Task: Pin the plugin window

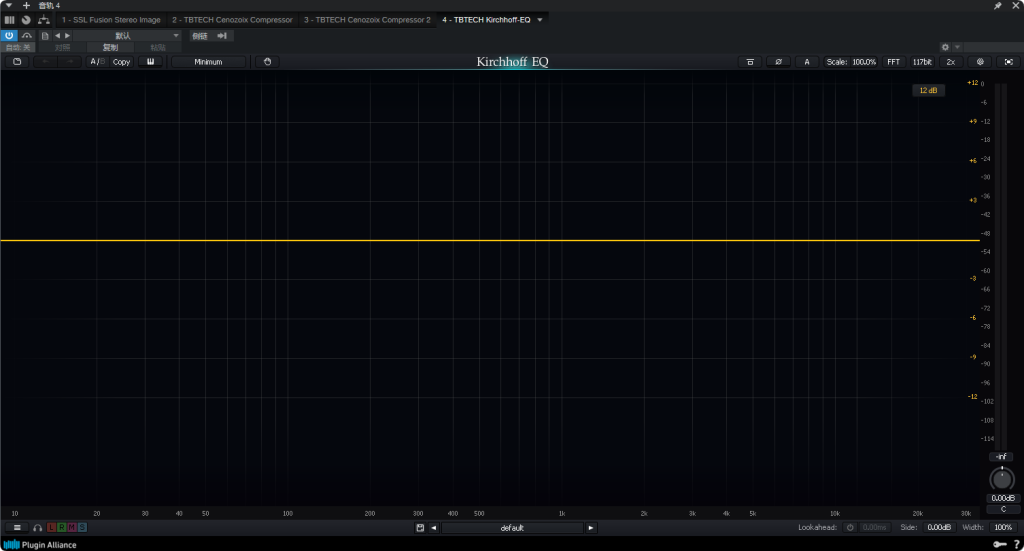Action: (x=997, y=5)
